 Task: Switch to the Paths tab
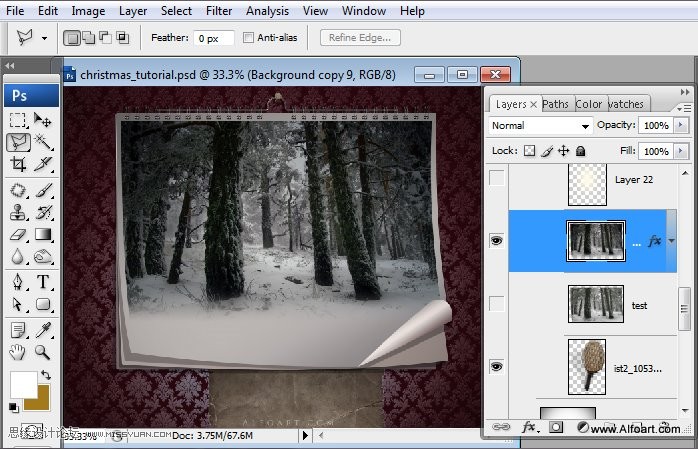coord(555,104)
